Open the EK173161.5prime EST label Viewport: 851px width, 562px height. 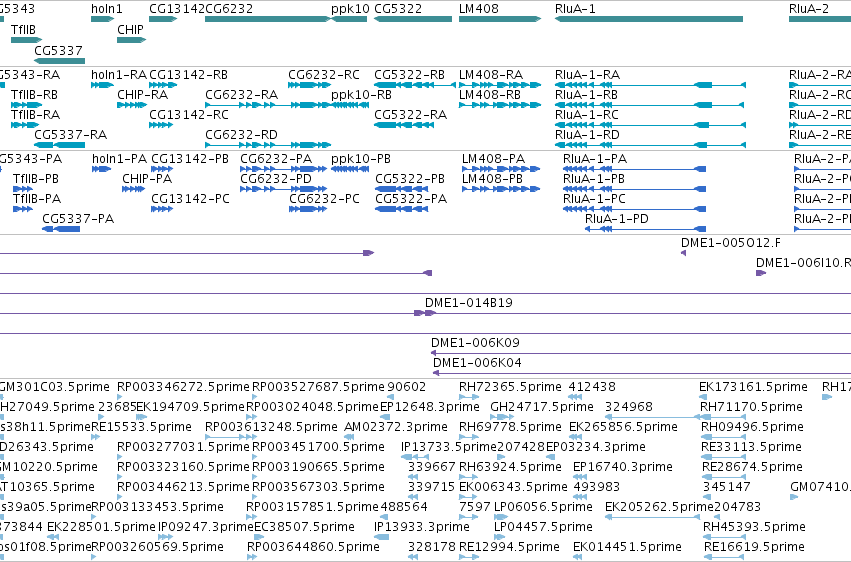753,387
